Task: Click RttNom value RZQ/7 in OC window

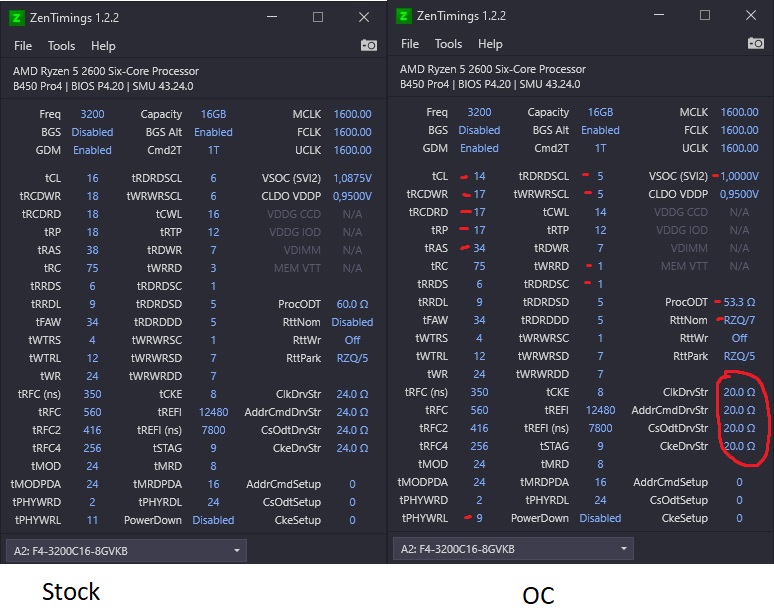Action: point(739,320)
